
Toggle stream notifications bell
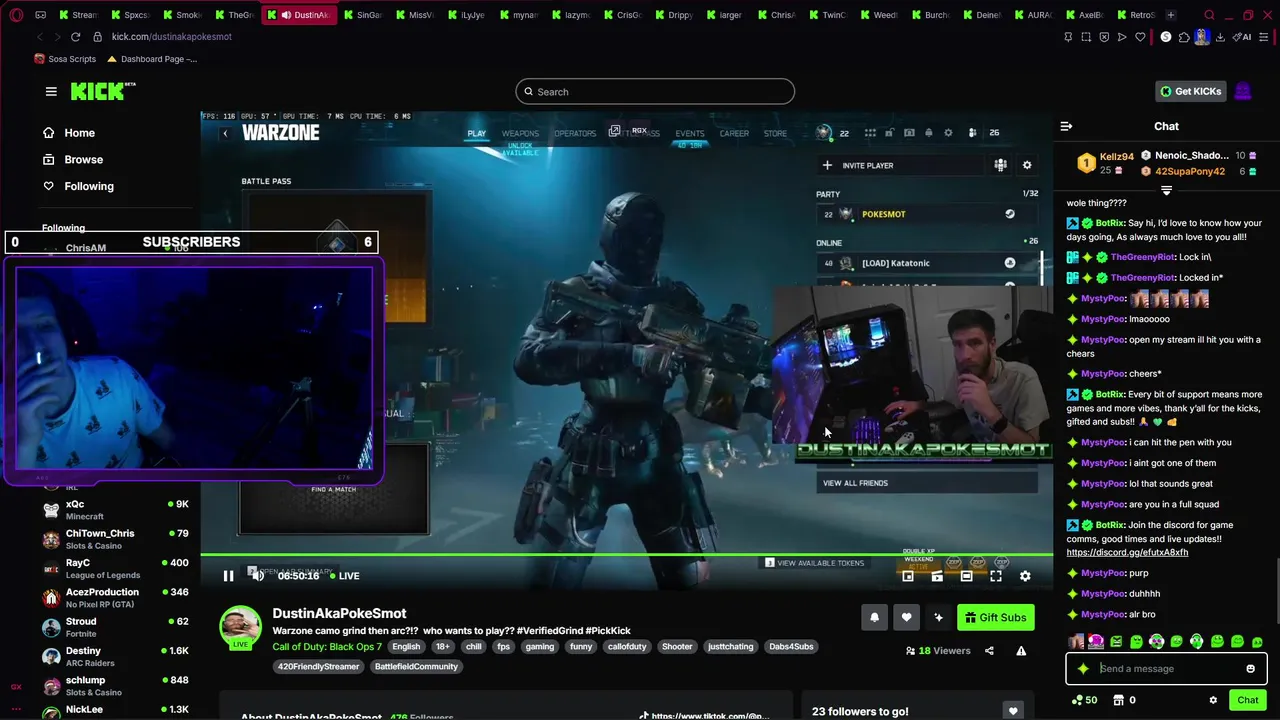(x=874, y=617)
